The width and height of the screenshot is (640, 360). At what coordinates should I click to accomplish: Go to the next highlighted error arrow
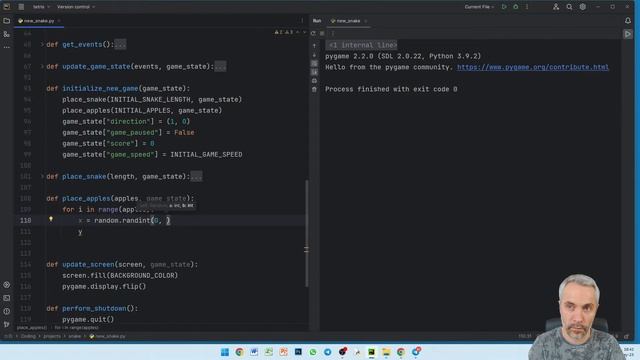pos(304,32)
